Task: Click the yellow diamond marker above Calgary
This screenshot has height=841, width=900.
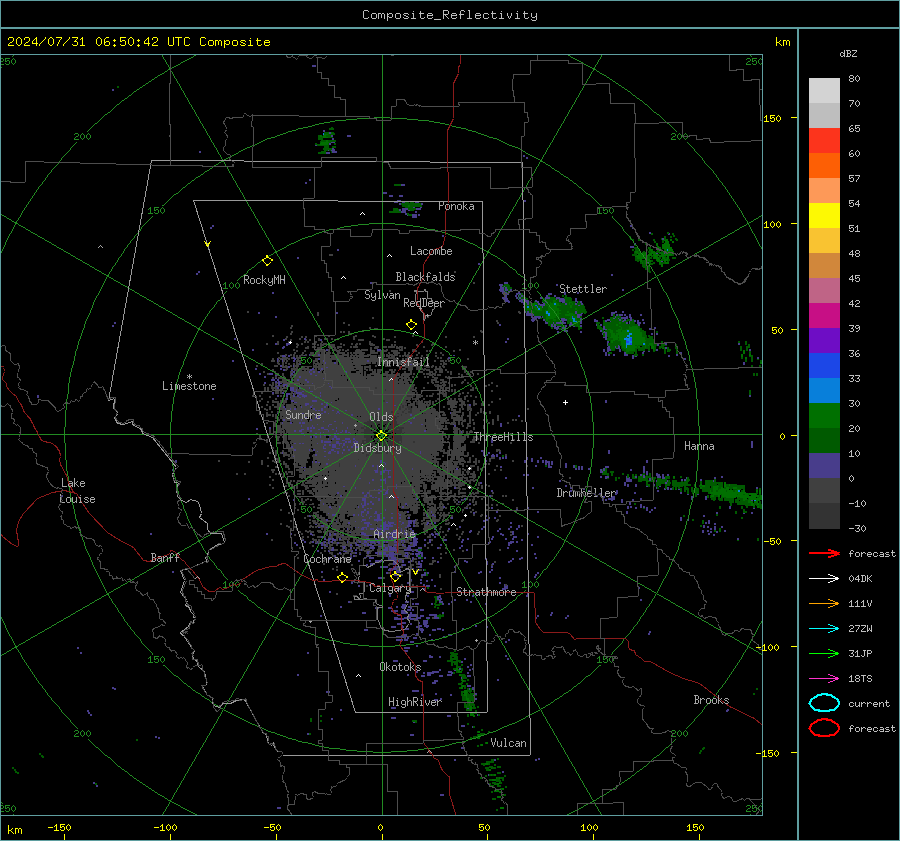Action: coord(395,576)
